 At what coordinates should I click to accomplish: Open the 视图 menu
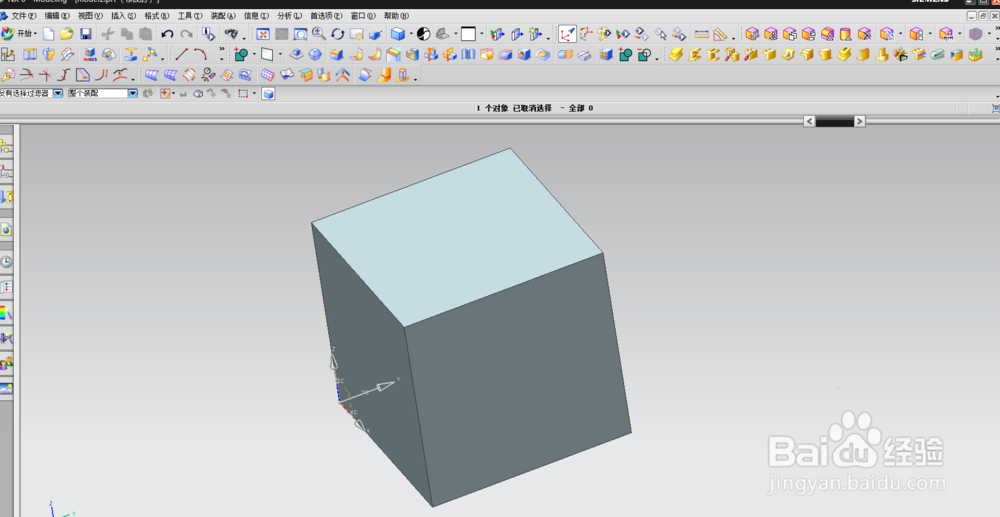tap(90, 16)
